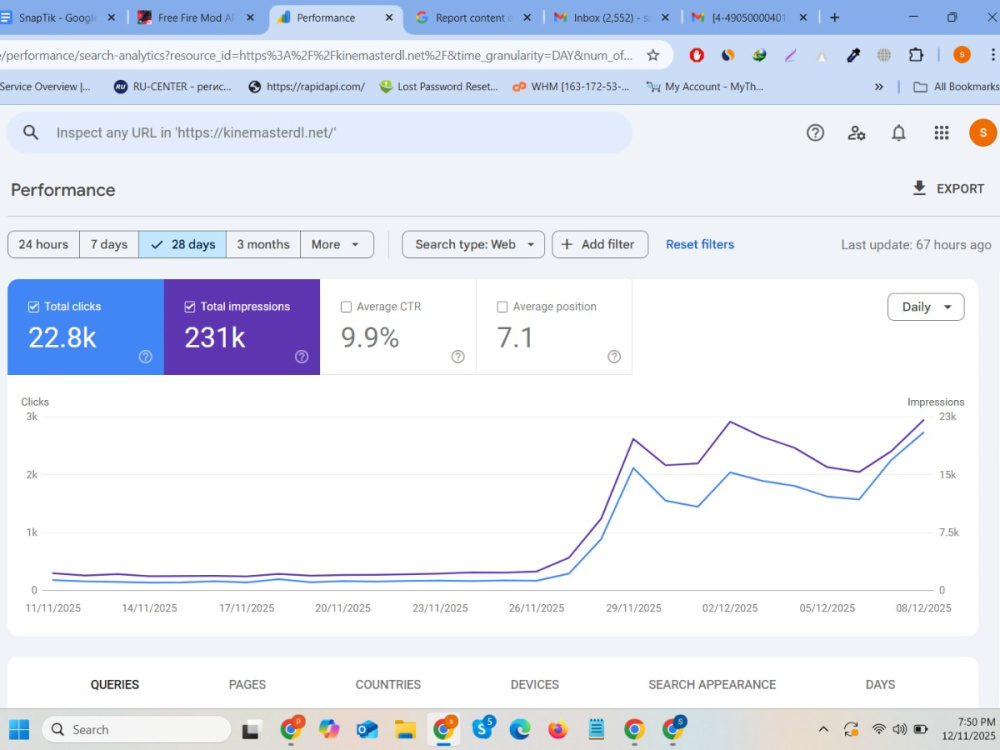This screenshot has width=1000, height=750.
Task: Switch to the SnapTik browser tab
Action: pyautogui.click(x=57, y=18)
